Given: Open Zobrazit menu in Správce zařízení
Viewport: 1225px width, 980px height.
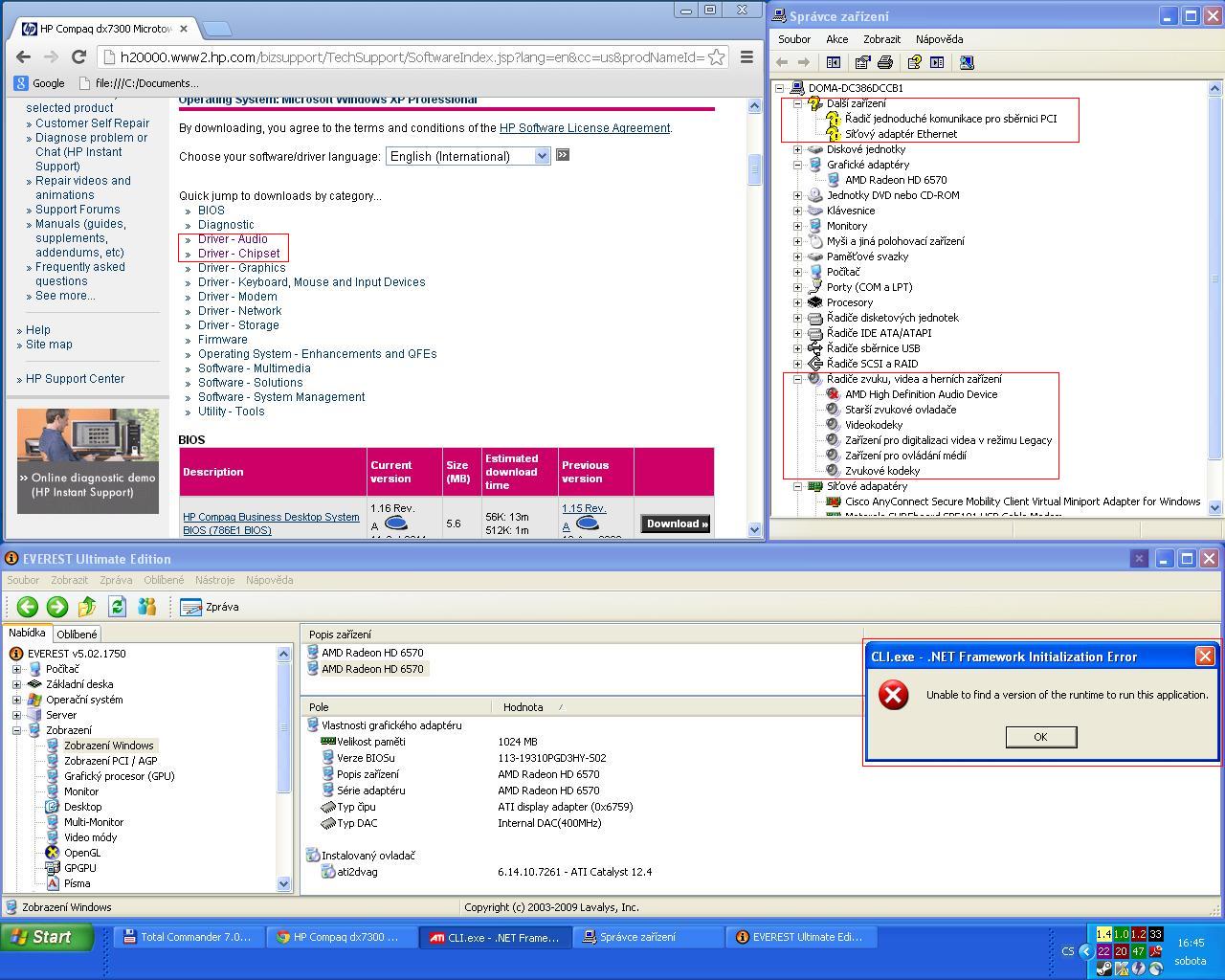Looking at the screenshot, I should pos(881,39).
